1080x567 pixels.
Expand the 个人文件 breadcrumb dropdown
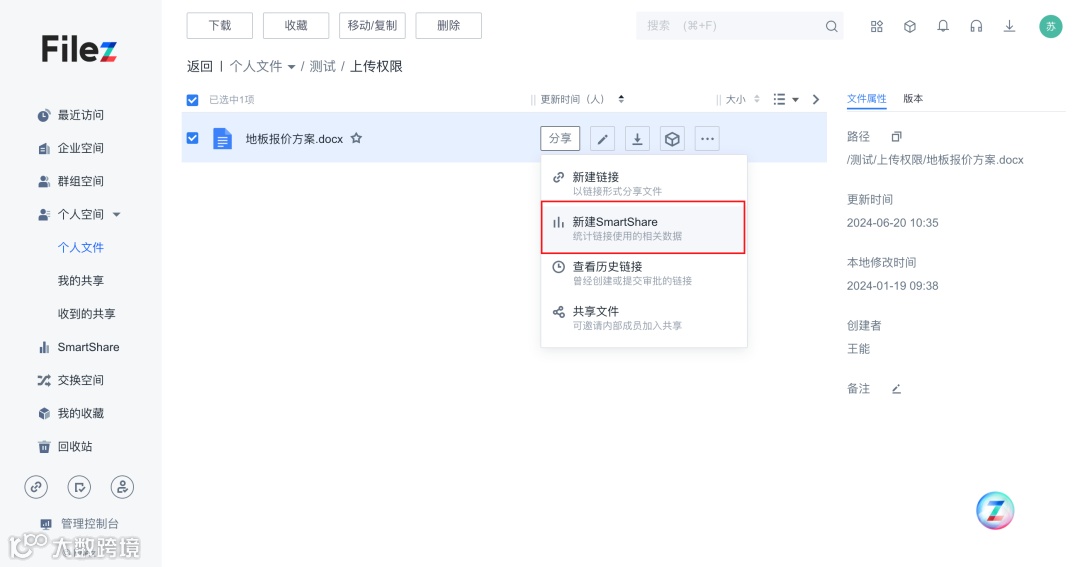tap(291, 67)
